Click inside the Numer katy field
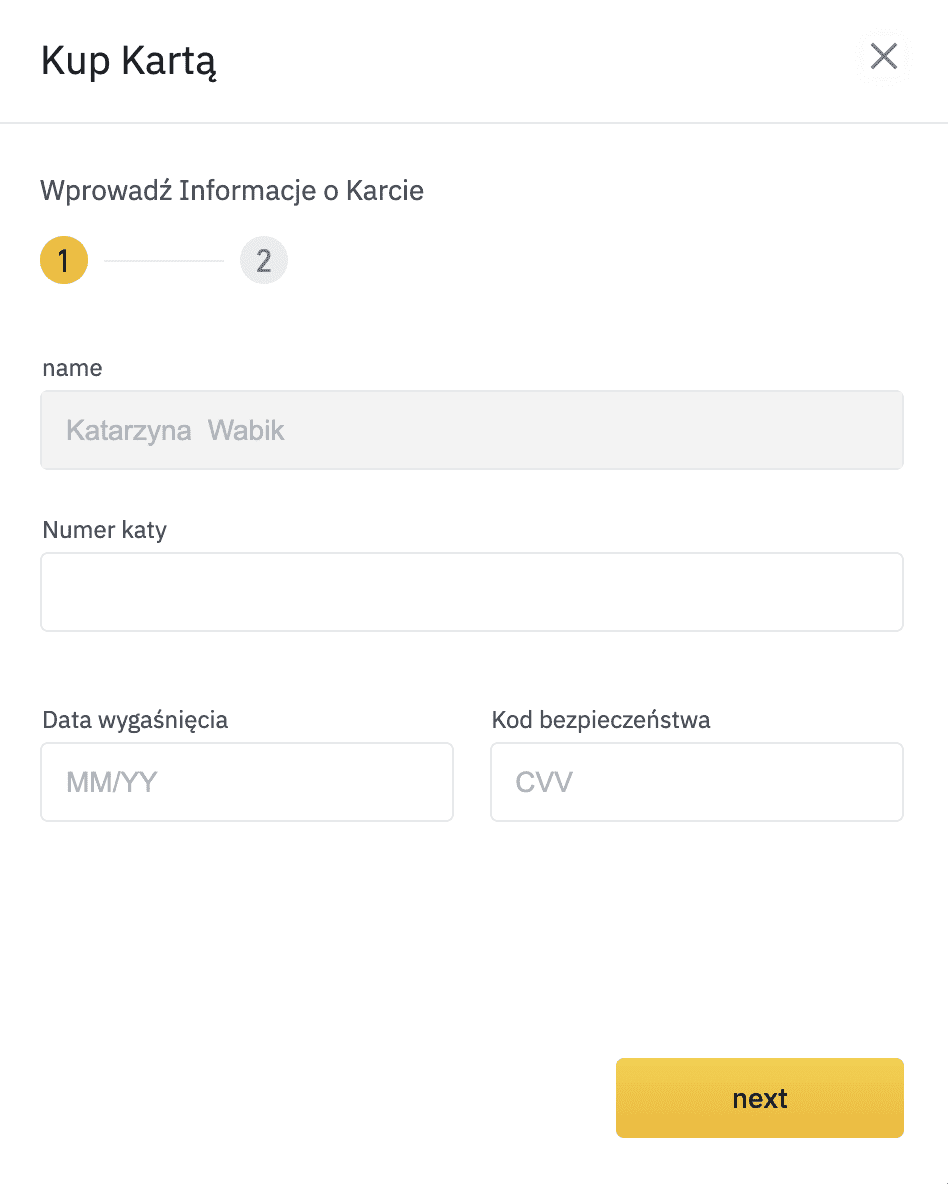Screen dimensions: 948x1184 pos(472,591)
